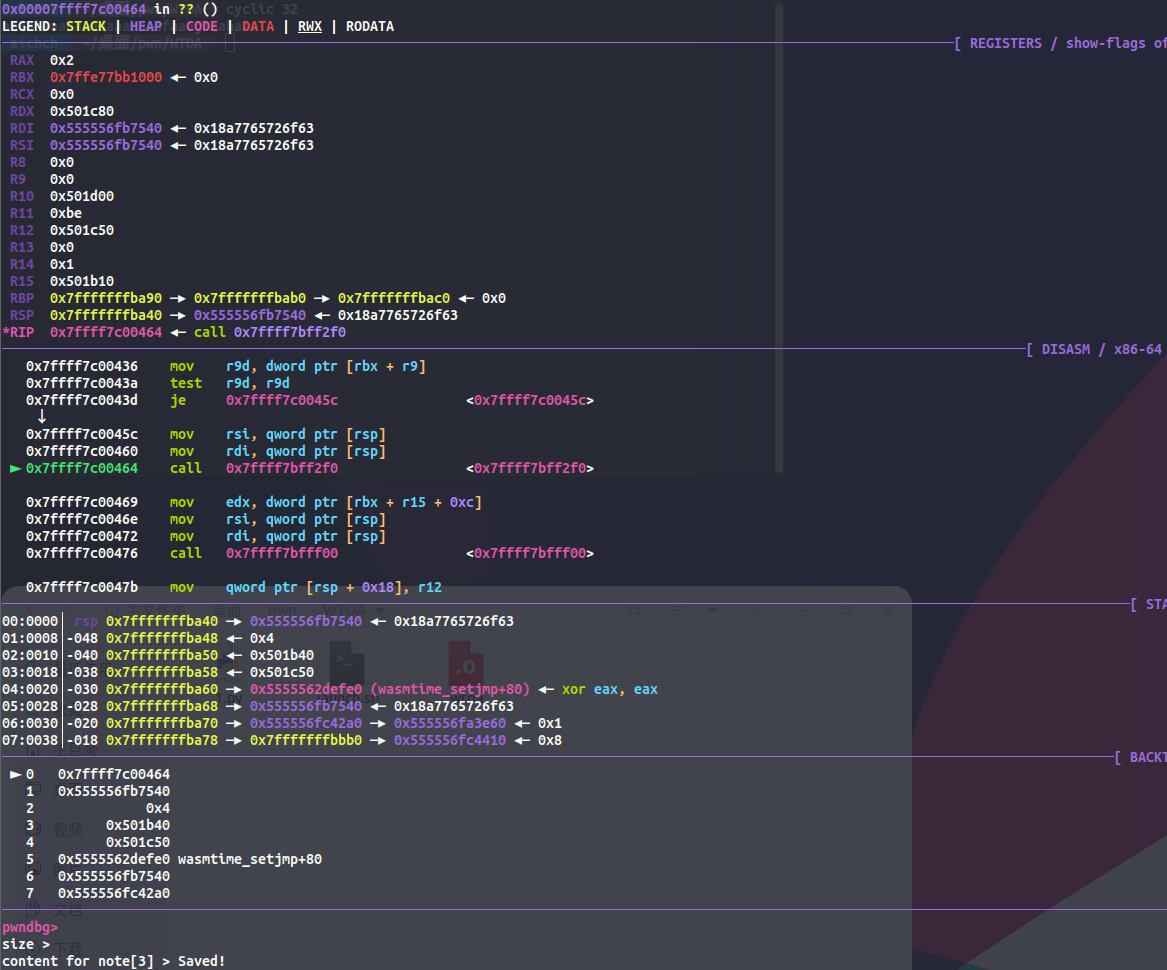Click the RWX label in legend
Screen dimensions: 1167x970
(x=310, y=27)
